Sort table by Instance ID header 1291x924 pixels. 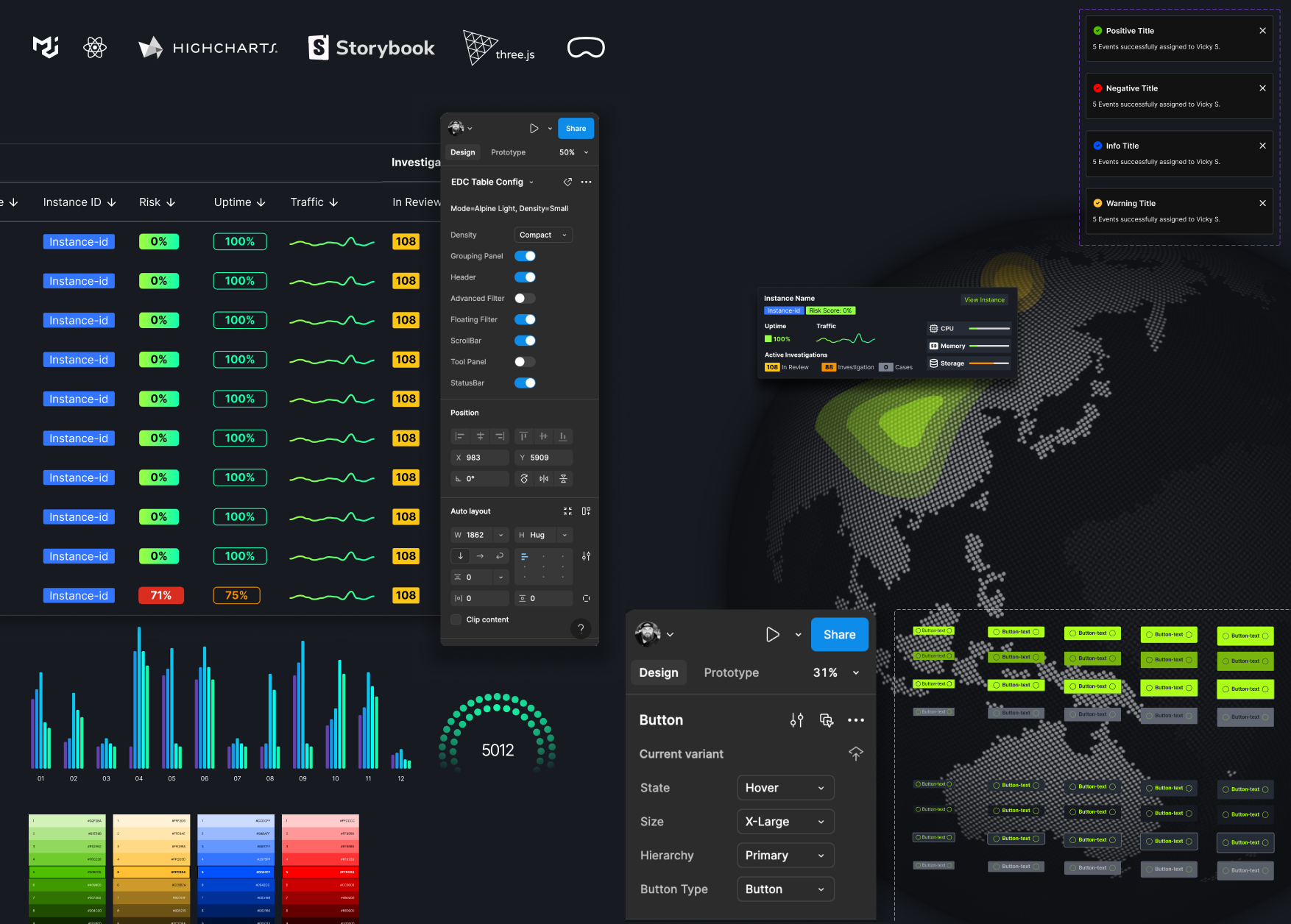coord(79,202)
